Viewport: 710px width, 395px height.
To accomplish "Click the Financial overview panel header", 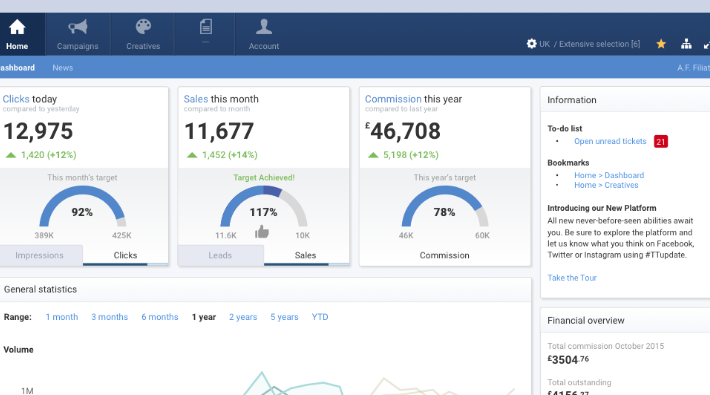I will tap(625, 320).
